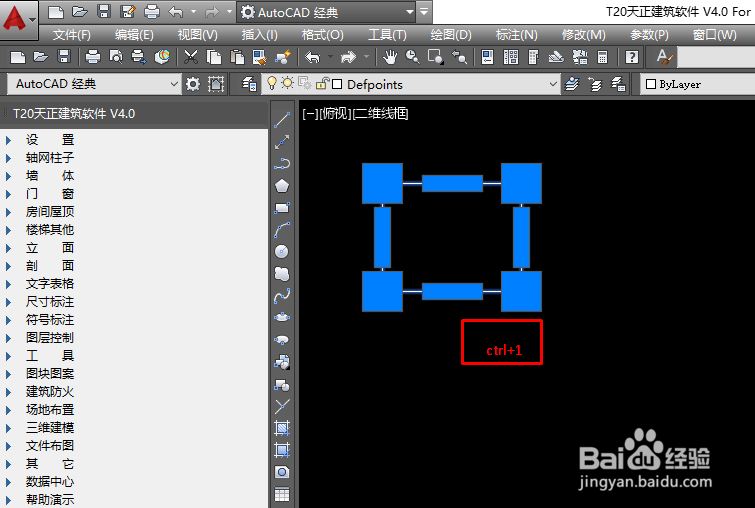Open the AutoCAD 经典 workspace dropdown in title bar
Screen dimensions: 755x508
(410, 12)
